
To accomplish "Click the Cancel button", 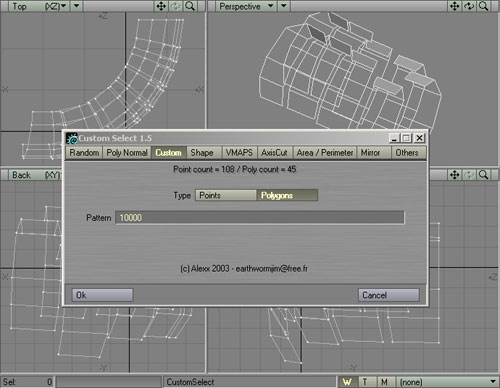I will coord(389,295).
